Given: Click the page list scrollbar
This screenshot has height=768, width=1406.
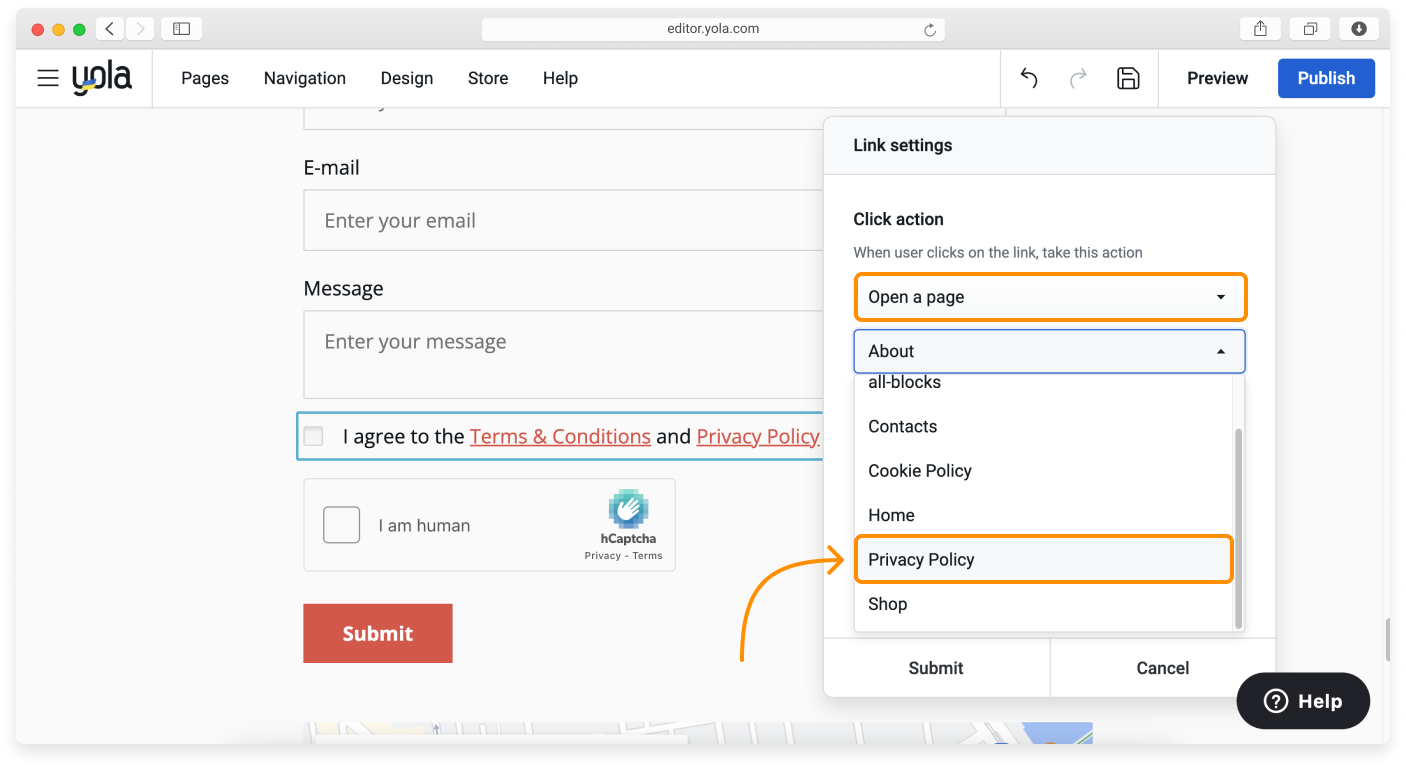Looking at the screenshot, I should coord(1239,520).
